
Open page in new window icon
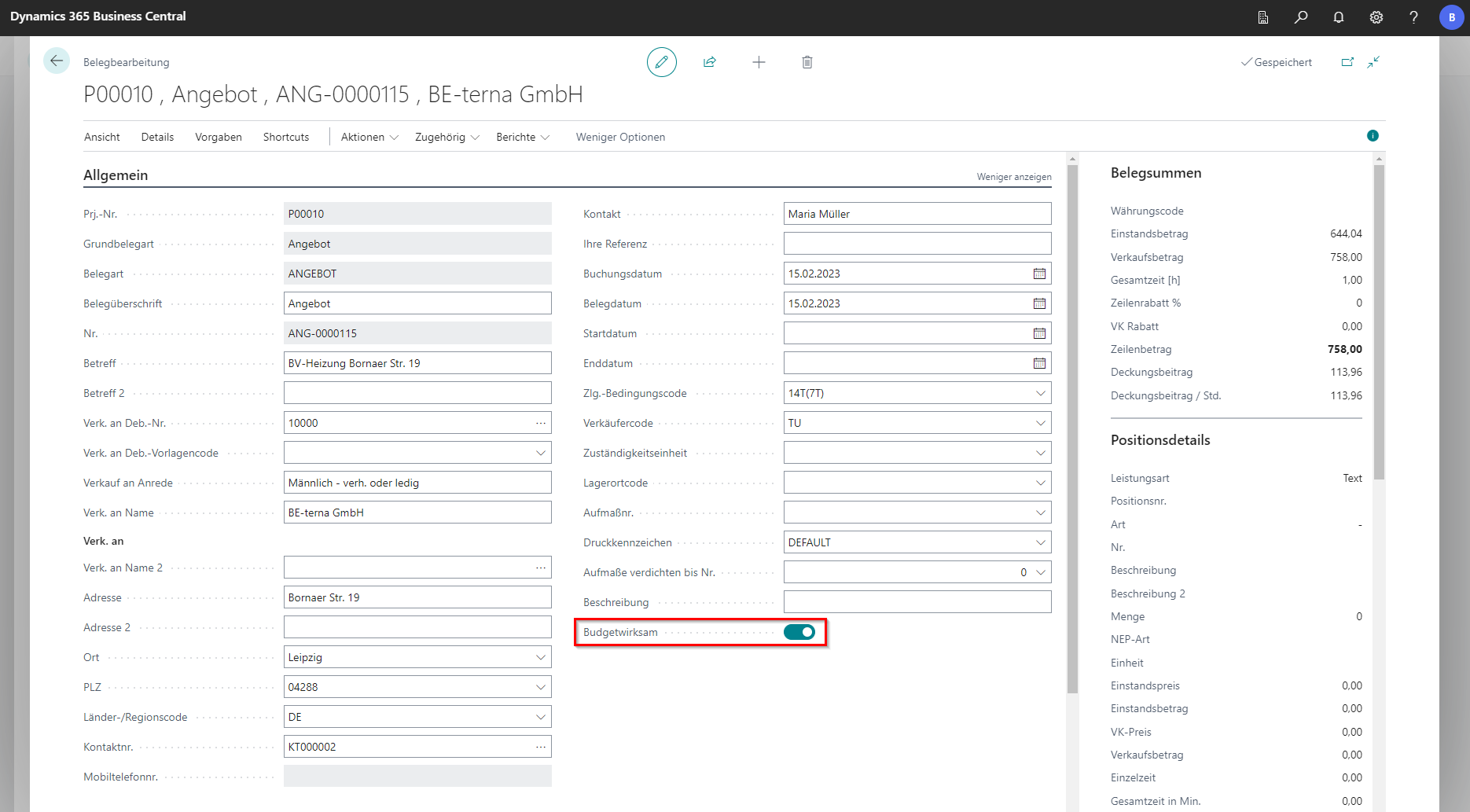pos(1347,62)
